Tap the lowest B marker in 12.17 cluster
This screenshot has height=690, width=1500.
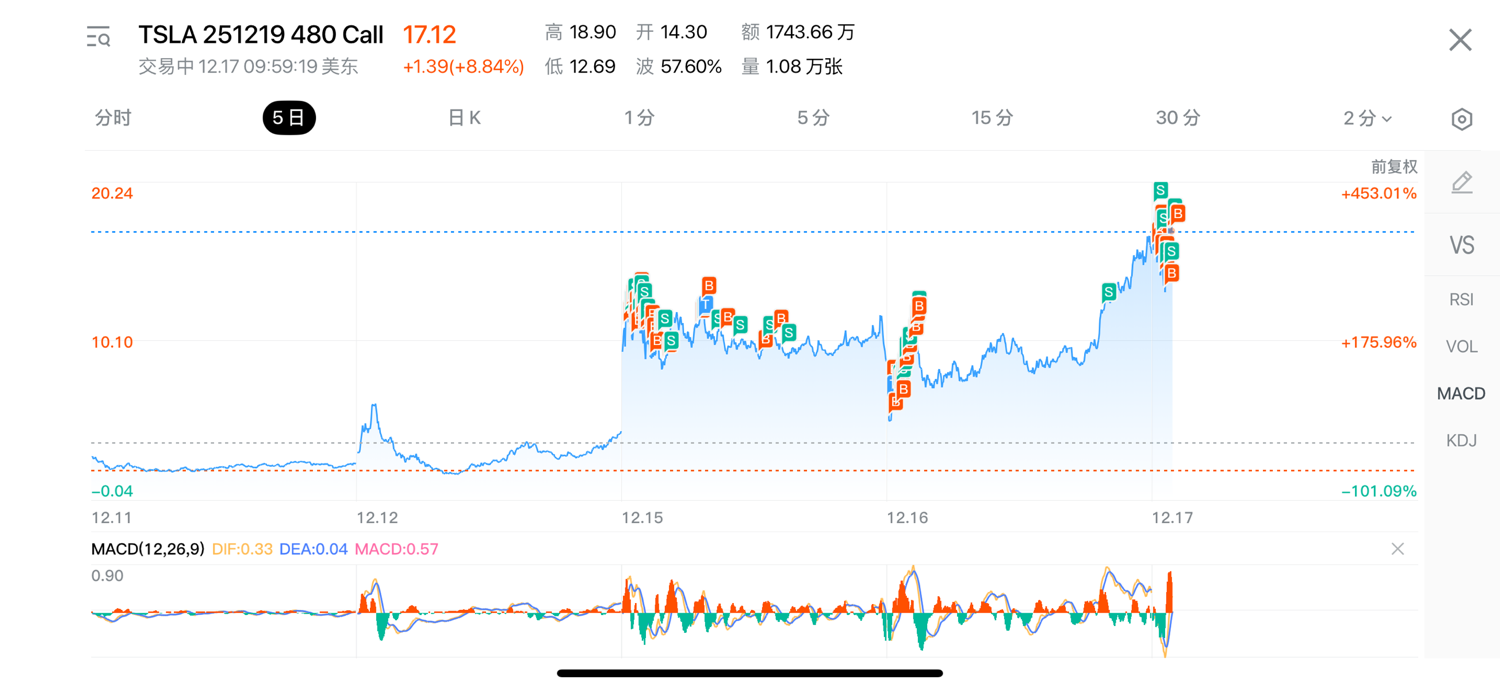coord(1171,273)
